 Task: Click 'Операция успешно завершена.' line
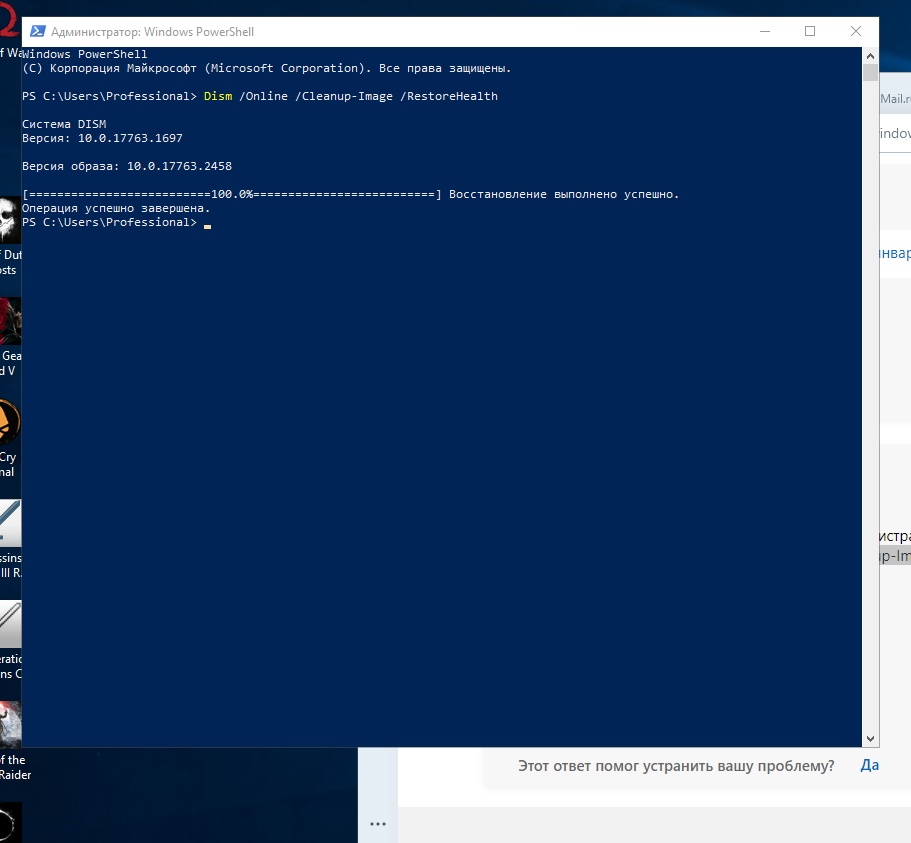(x=116, y=208)
